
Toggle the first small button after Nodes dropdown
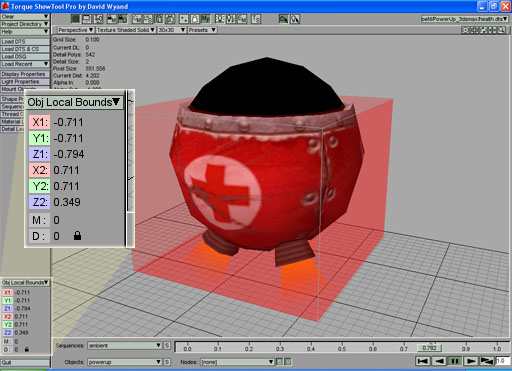pyautogui.click(x=280, y=362)
